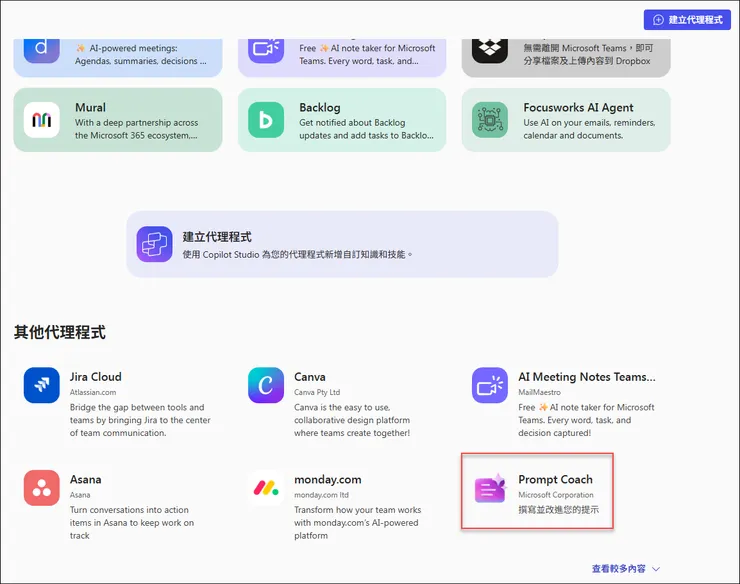Image resolution: width=740 pixels, height=584 pixels.
Task: Click the monday.com icon
Action: (x=266, y=488)
